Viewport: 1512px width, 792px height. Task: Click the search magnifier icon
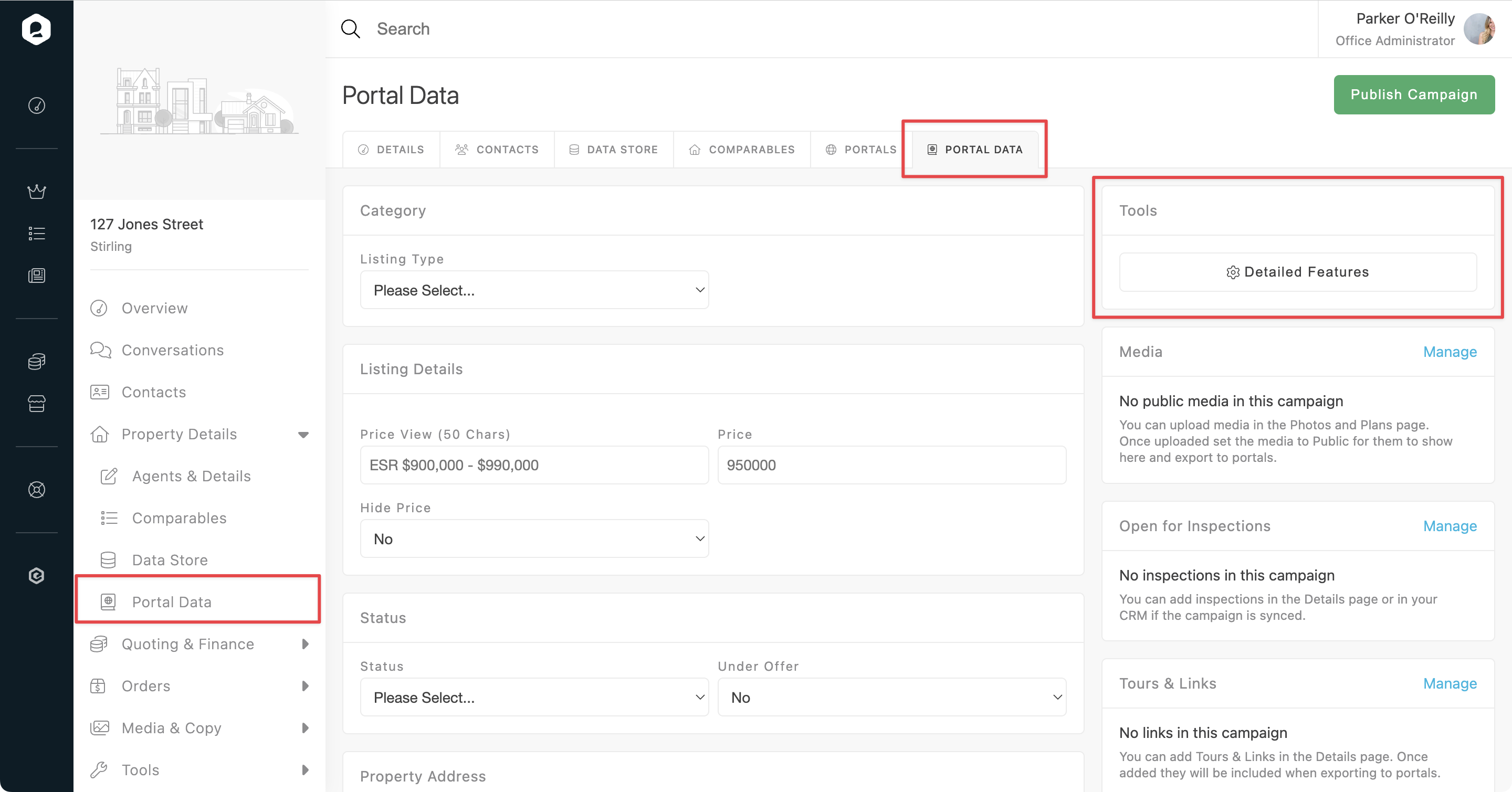350,29
